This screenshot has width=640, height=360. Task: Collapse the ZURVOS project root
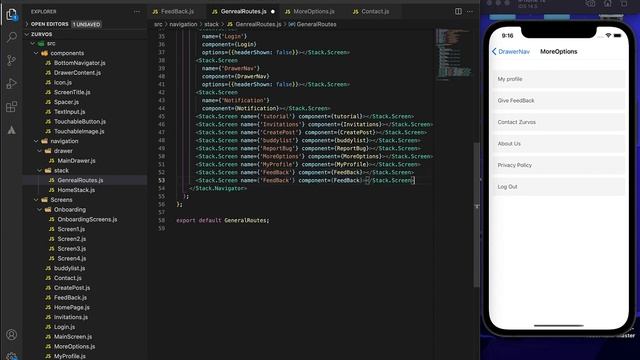click(42, 34)
